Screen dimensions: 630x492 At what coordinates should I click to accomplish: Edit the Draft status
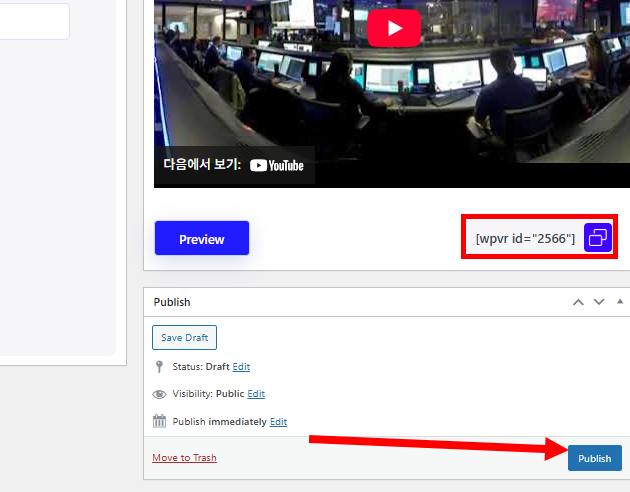click(x=241, y=367)
